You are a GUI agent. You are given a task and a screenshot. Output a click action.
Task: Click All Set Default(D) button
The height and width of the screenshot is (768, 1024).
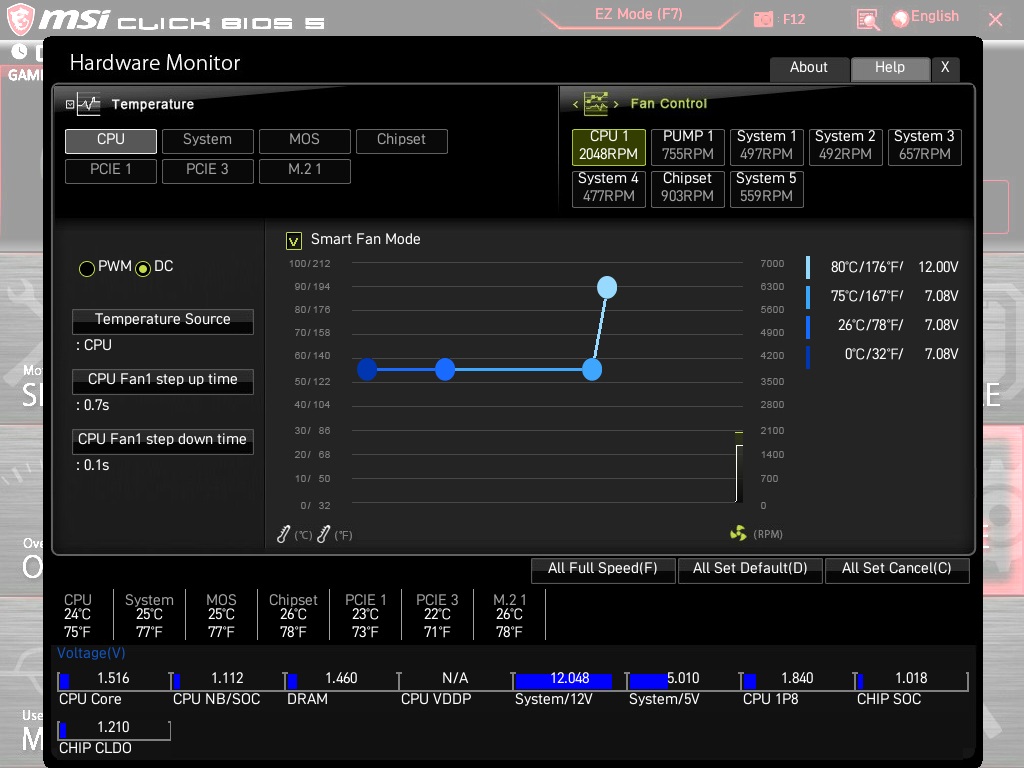click(750, 569)
